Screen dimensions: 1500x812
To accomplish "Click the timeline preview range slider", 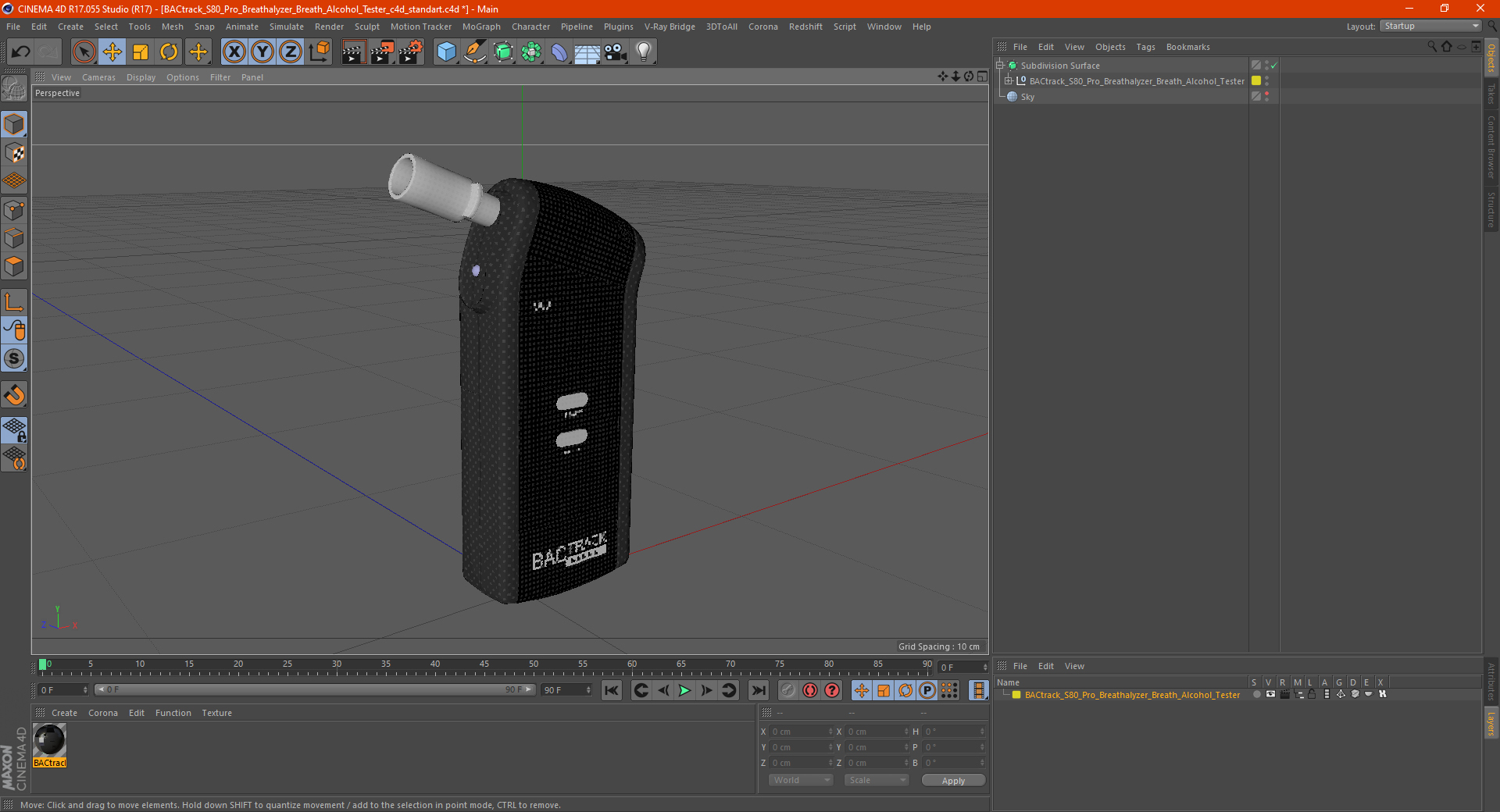I will click(315, 689).
